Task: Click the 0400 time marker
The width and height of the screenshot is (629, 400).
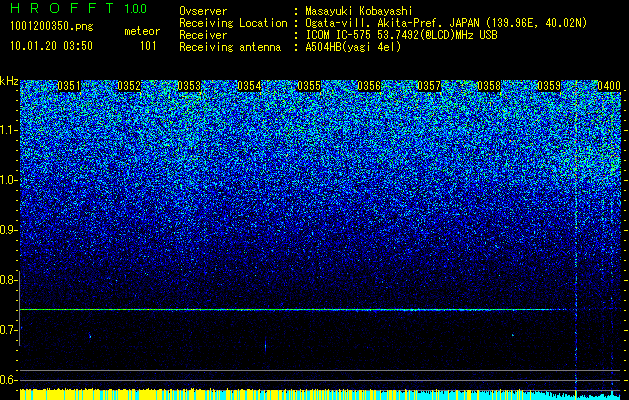Action: [609, 86]
